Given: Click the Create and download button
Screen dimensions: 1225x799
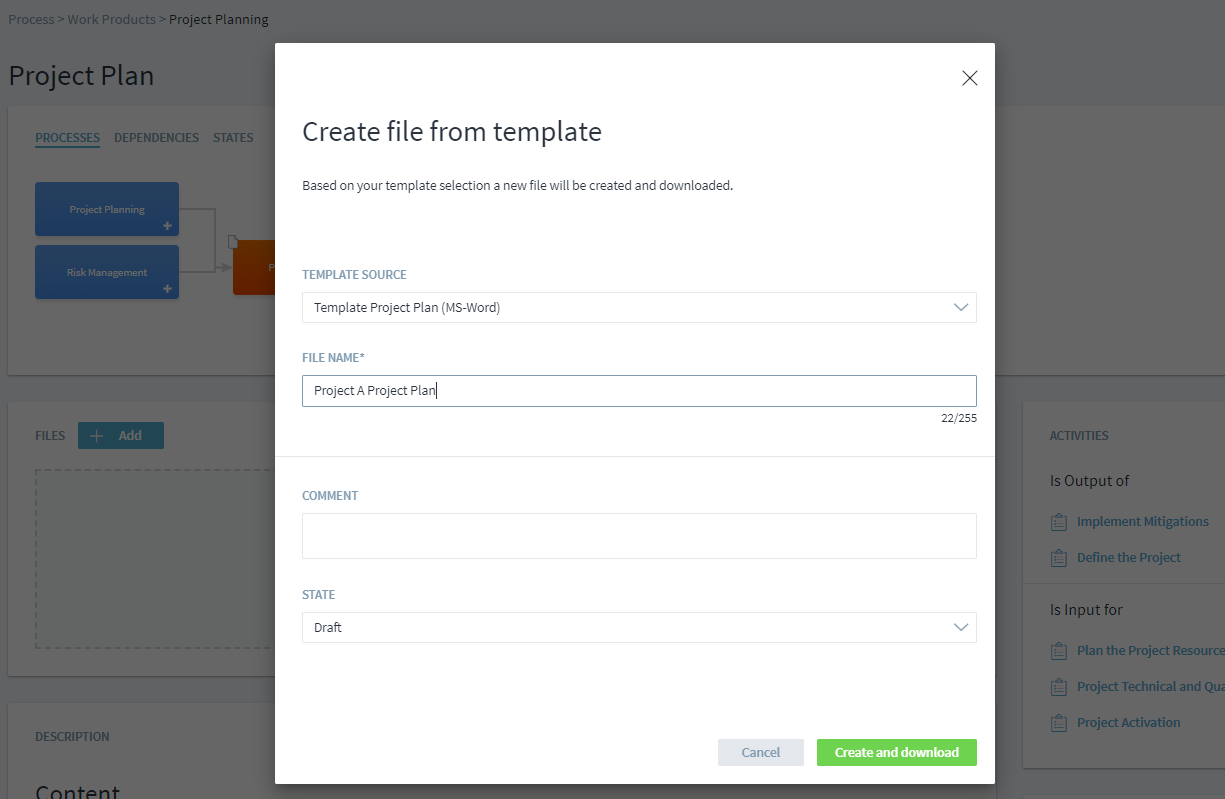Looking at the screenshot, I should pyautogui.click(x=896, y=753).
